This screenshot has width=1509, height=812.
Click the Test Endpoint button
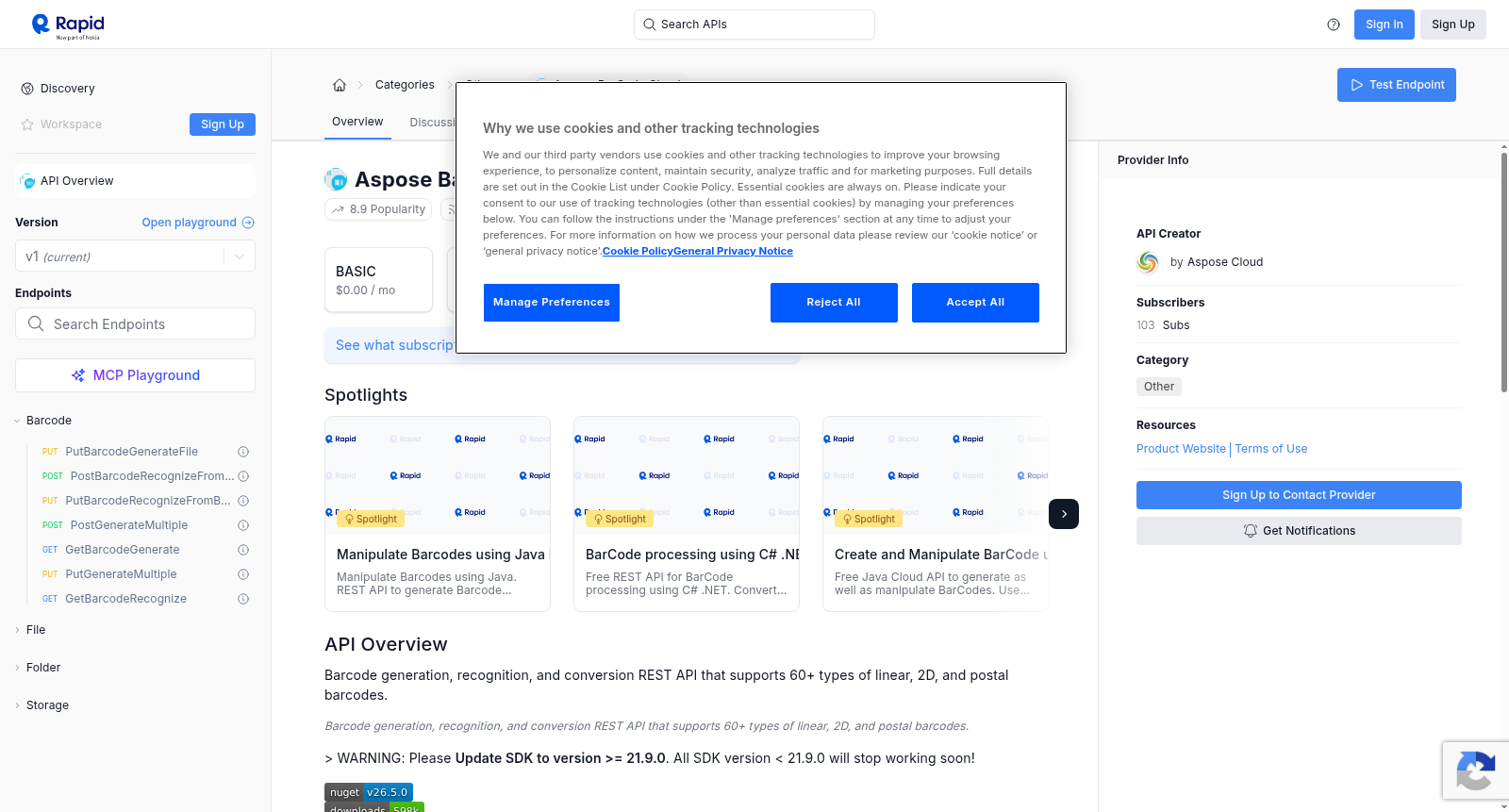[x=1397, y=85]
